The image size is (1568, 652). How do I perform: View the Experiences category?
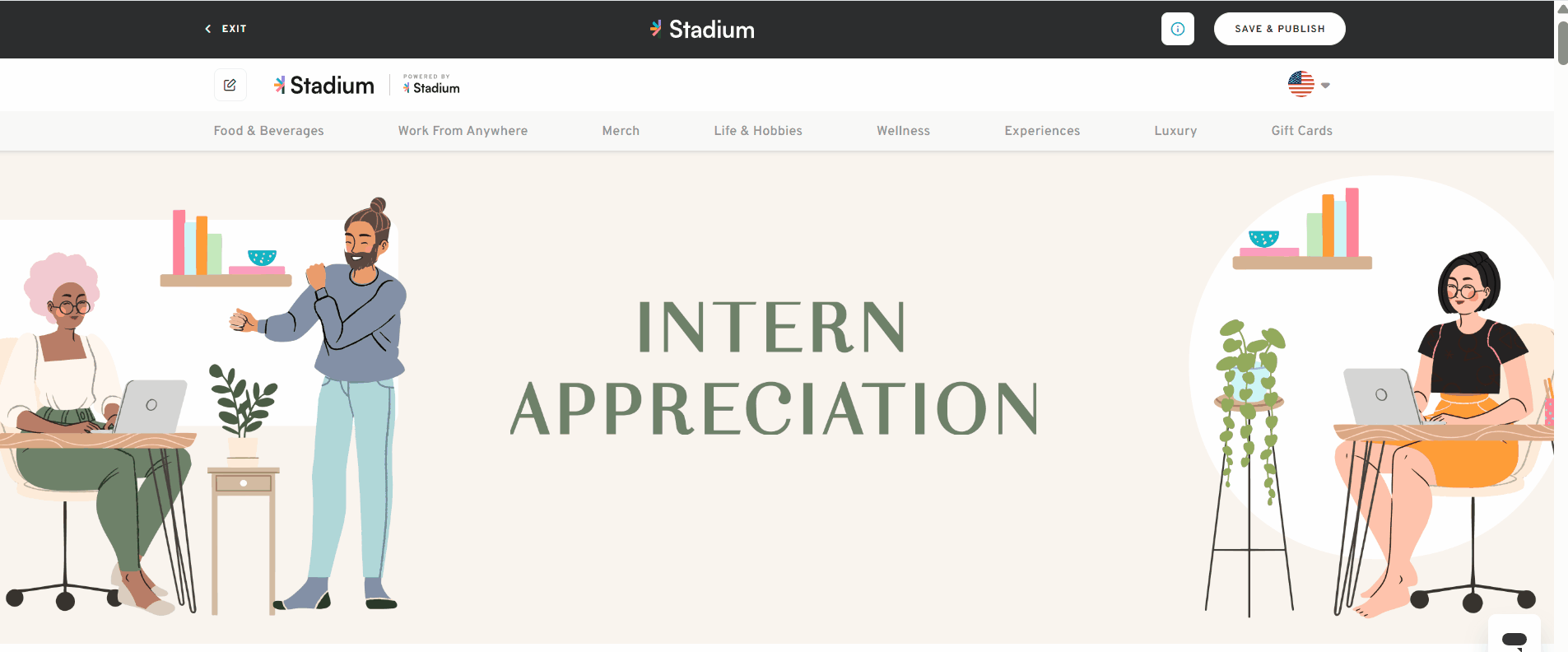pyautogui.click(x=1041, y=130)
